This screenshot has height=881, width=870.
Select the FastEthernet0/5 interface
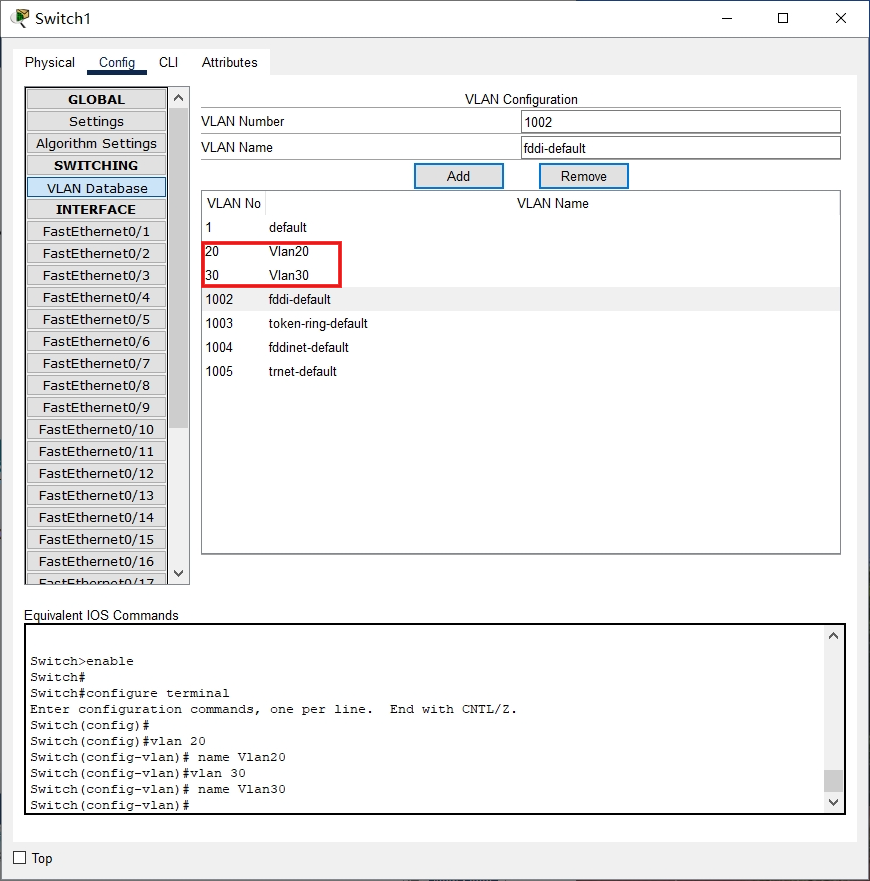[96, 319]
